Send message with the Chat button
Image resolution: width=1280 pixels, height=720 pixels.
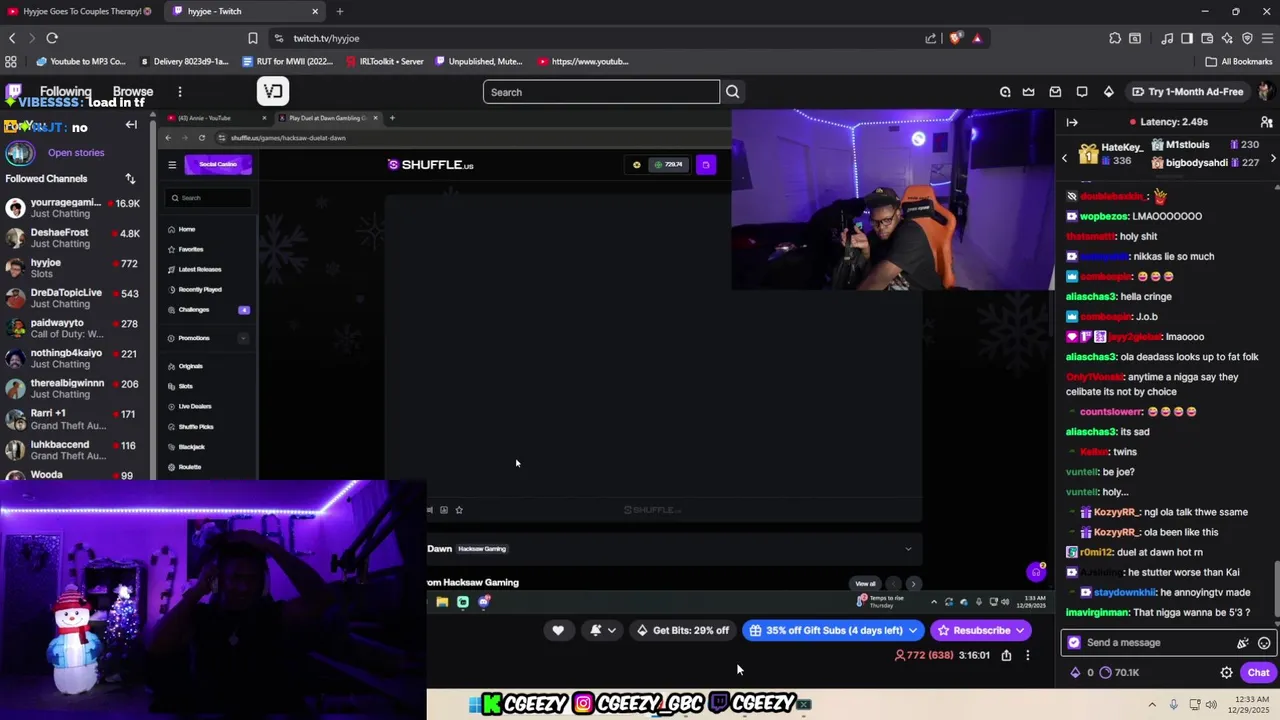pyautogui.click(x=1258, y=672)
